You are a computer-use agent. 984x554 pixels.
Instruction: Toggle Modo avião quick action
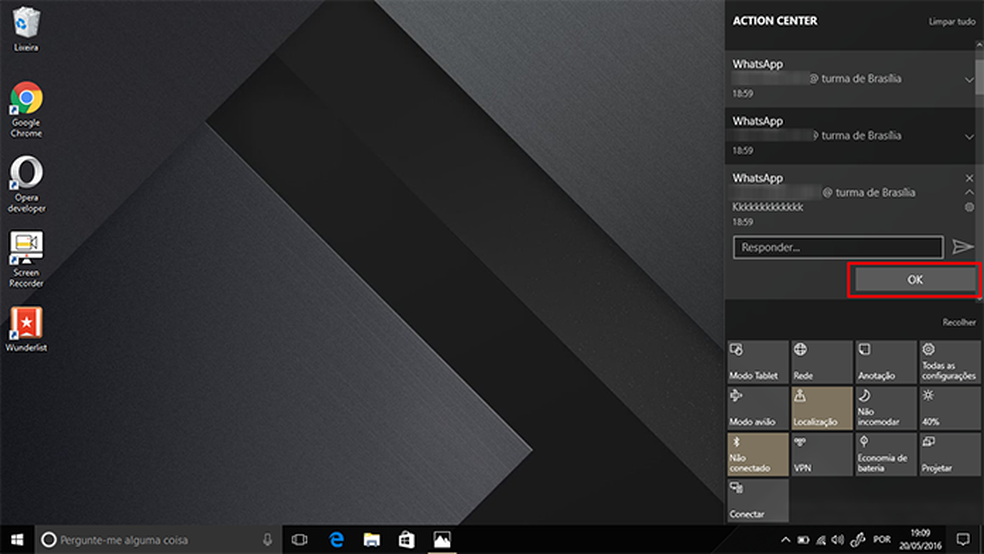click(757, 408)
